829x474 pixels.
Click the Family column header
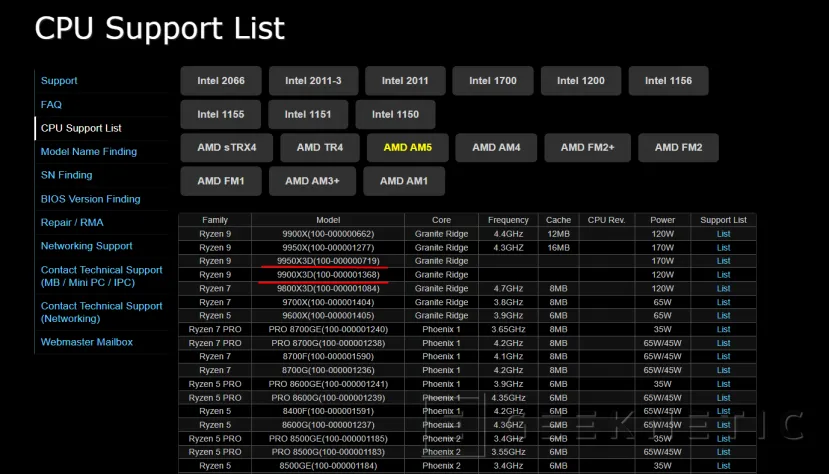[215, 220]
